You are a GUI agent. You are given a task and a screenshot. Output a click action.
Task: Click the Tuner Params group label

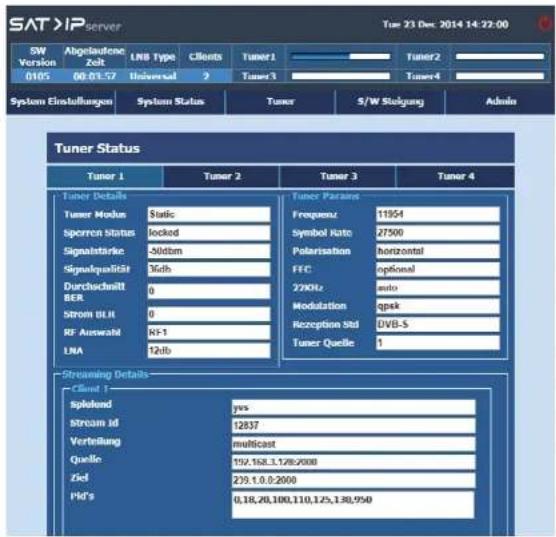click(x=325, y=196)
